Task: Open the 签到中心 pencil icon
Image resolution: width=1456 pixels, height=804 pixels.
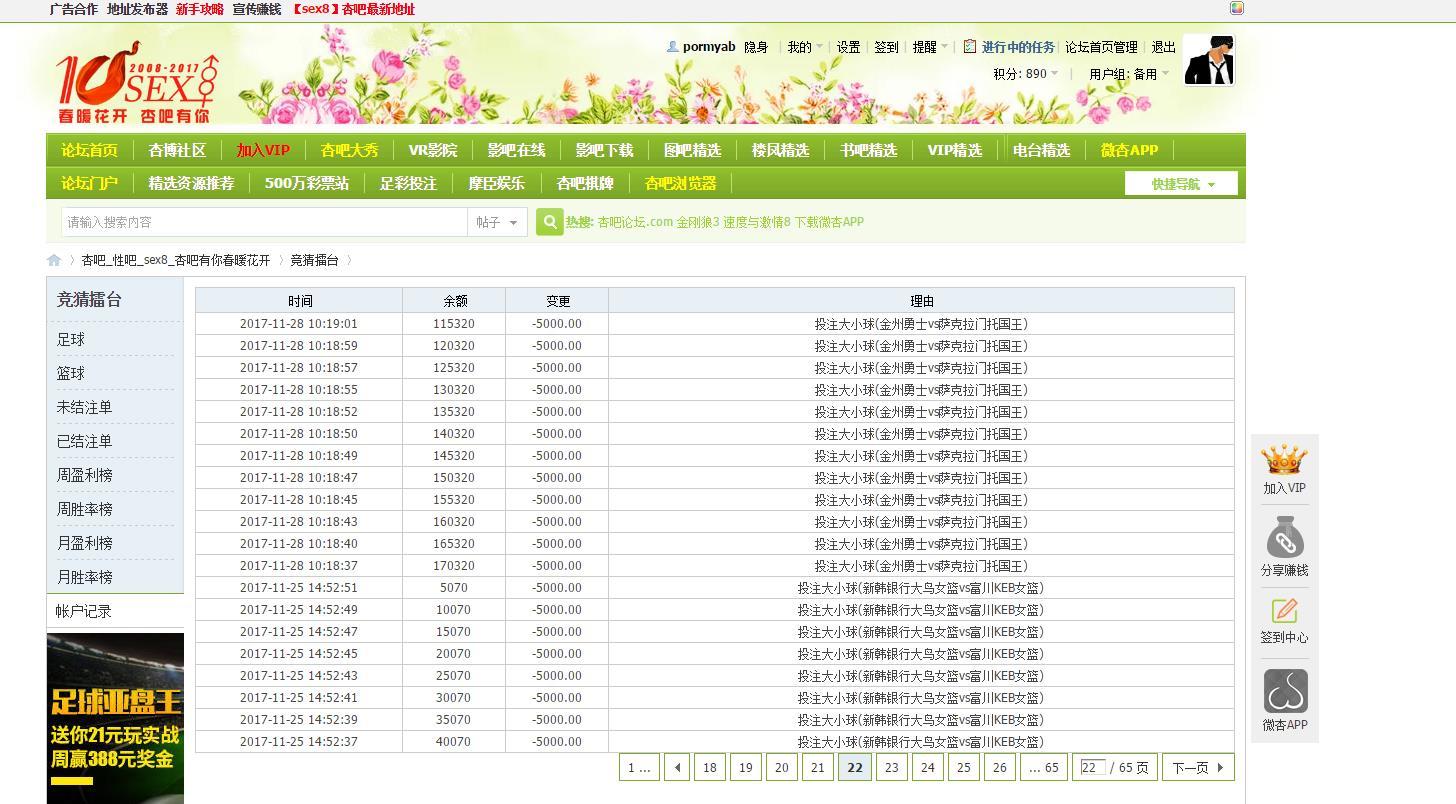Action: tap(1284, 611)
